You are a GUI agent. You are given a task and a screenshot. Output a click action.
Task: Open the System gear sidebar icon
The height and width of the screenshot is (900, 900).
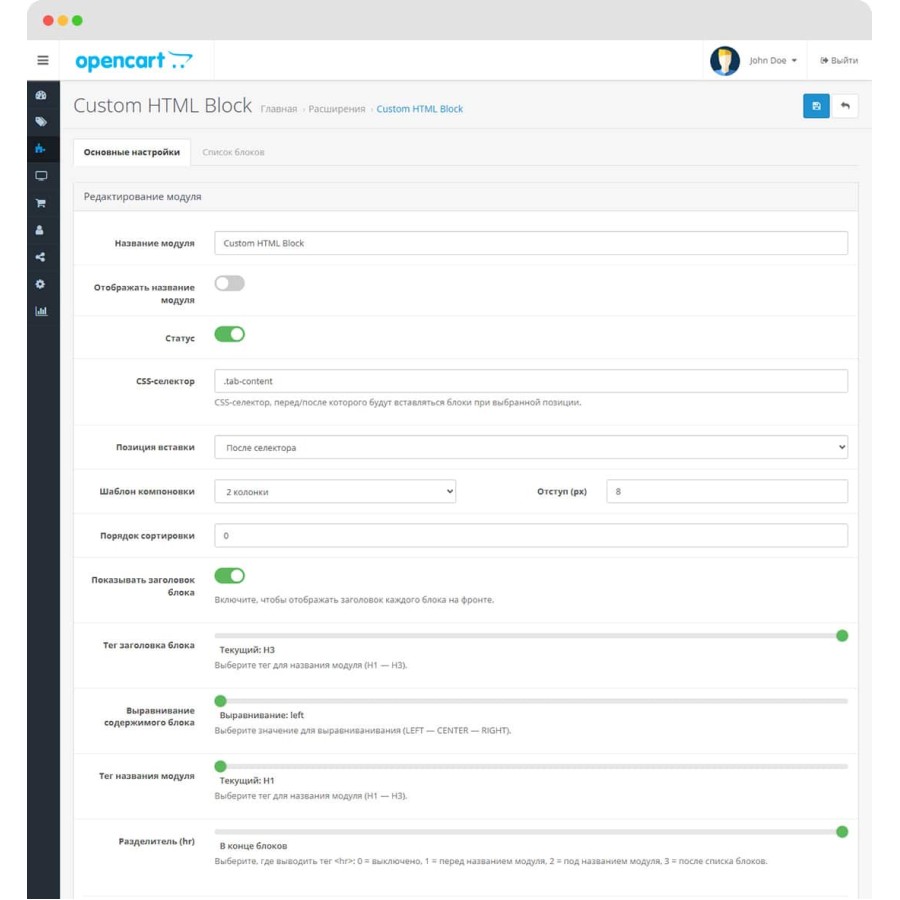[40, 284]
